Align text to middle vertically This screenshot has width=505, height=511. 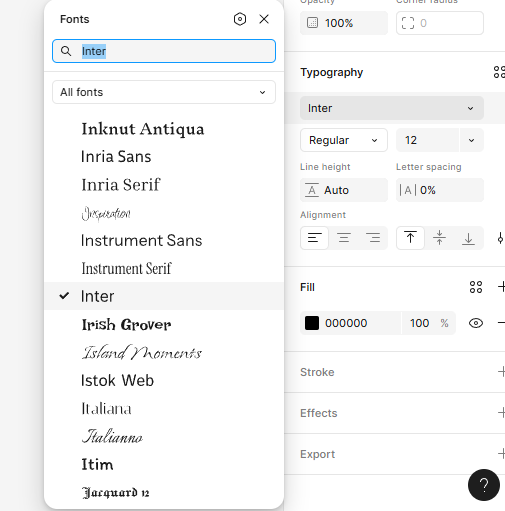point(439,238)
